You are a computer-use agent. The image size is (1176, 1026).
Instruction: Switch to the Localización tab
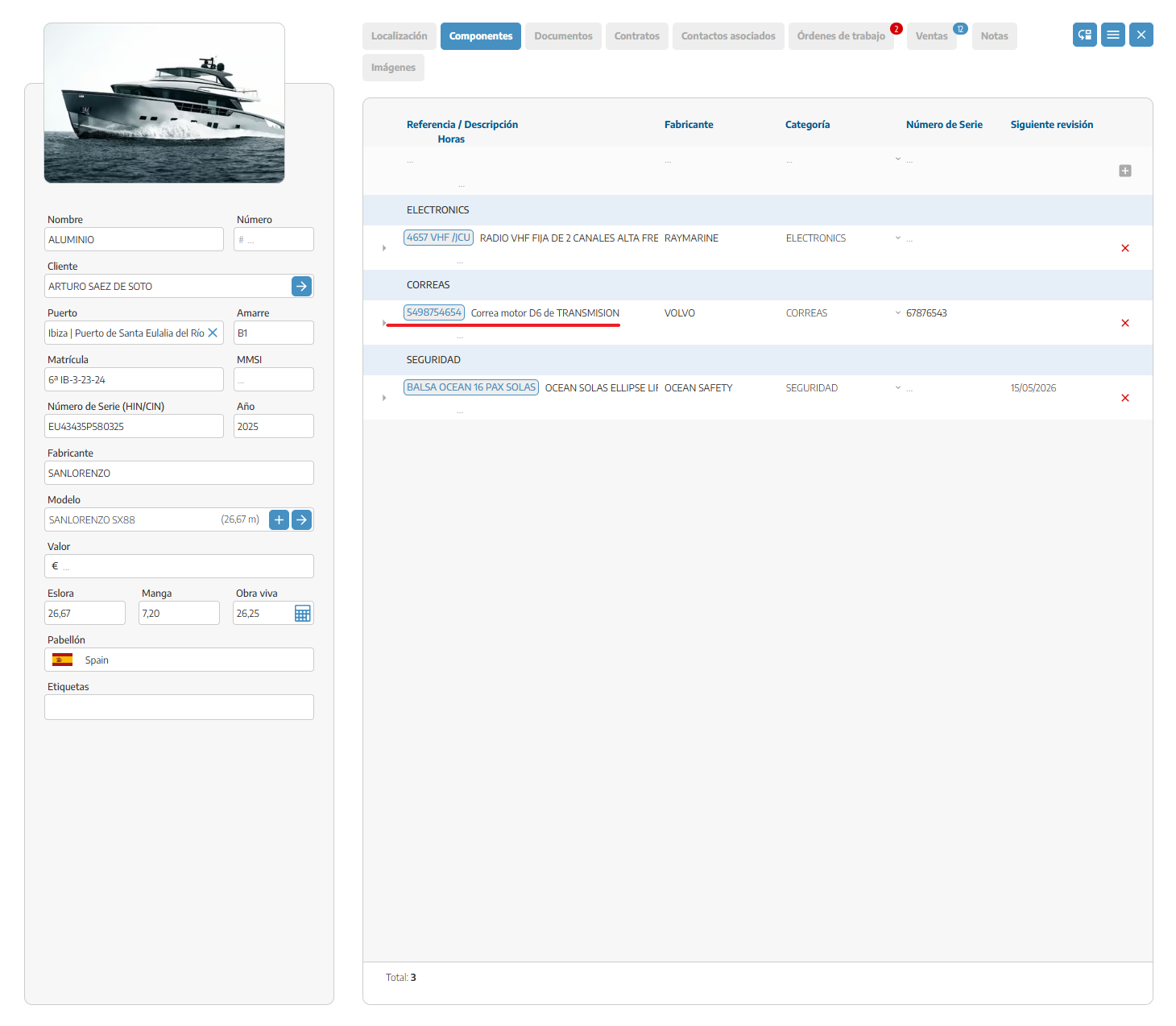click(x=400, y=36)
